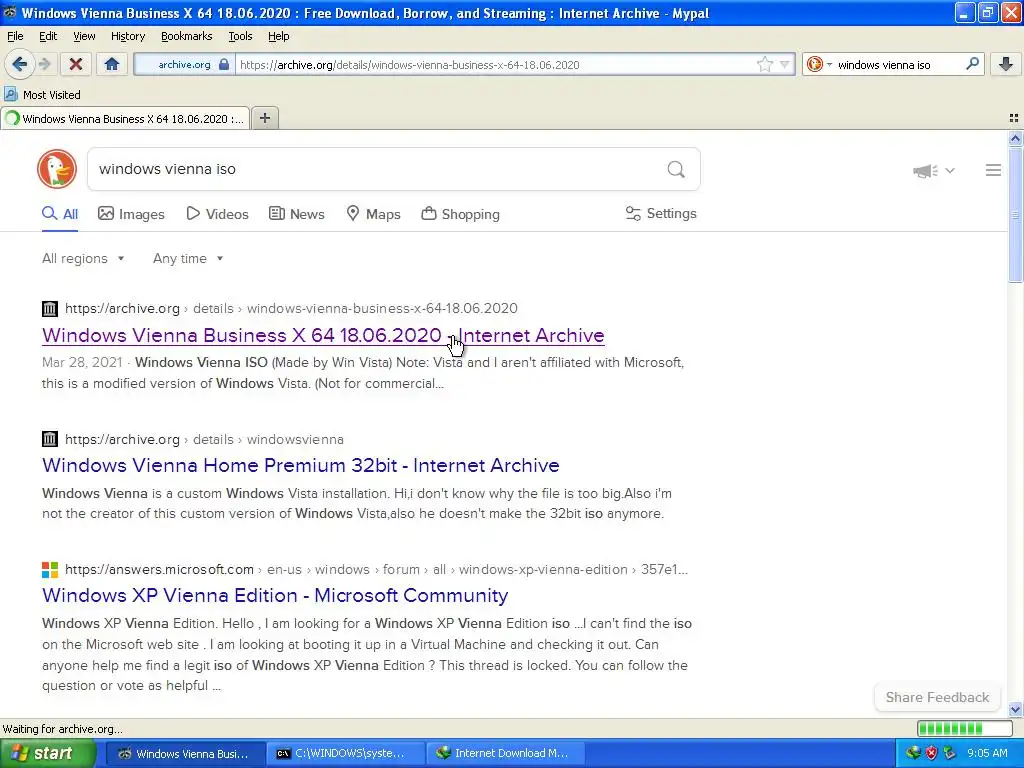Open the downloads arrow button
The height and width of the screenshot is (768, 1024).
[x=1006, y=64]
